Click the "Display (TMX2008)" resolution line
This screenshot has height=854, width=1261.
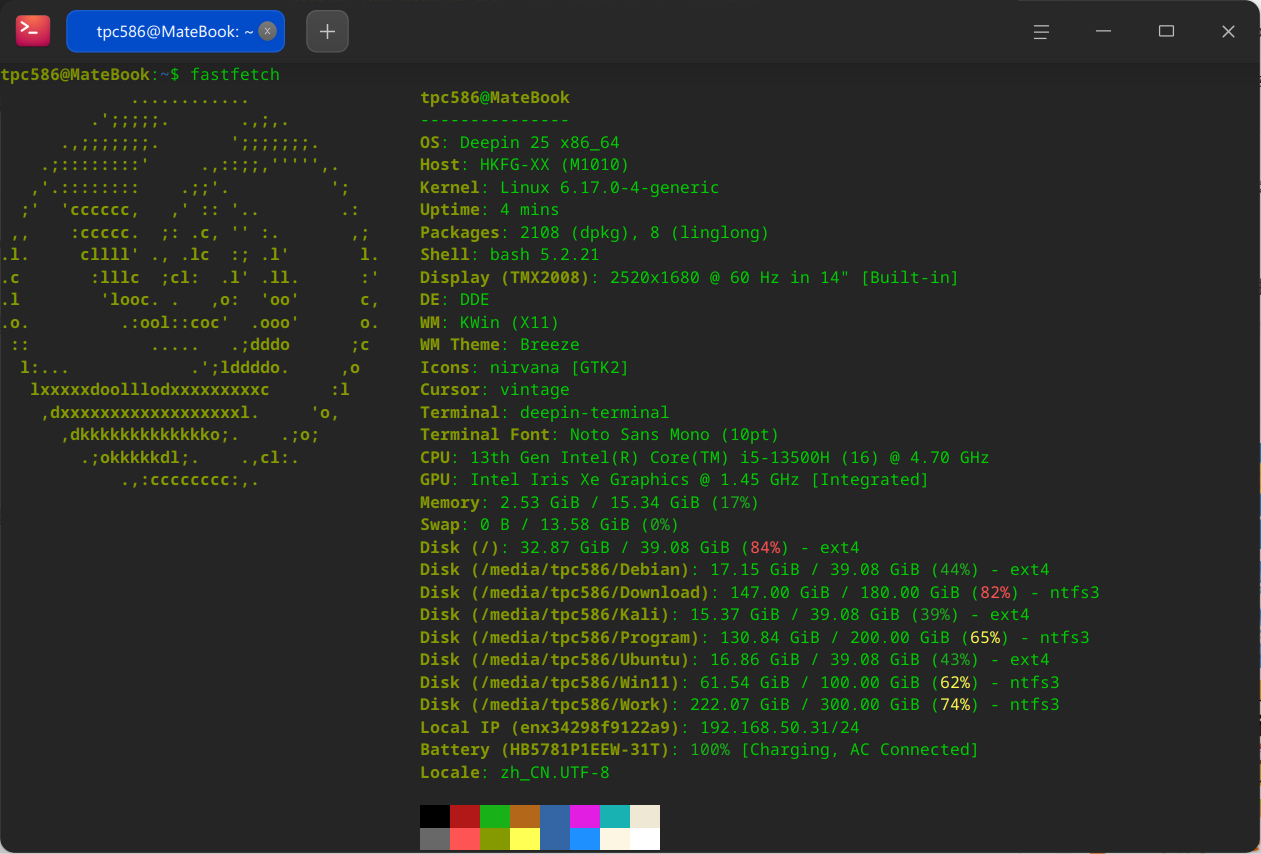click(x=689, y=277)
